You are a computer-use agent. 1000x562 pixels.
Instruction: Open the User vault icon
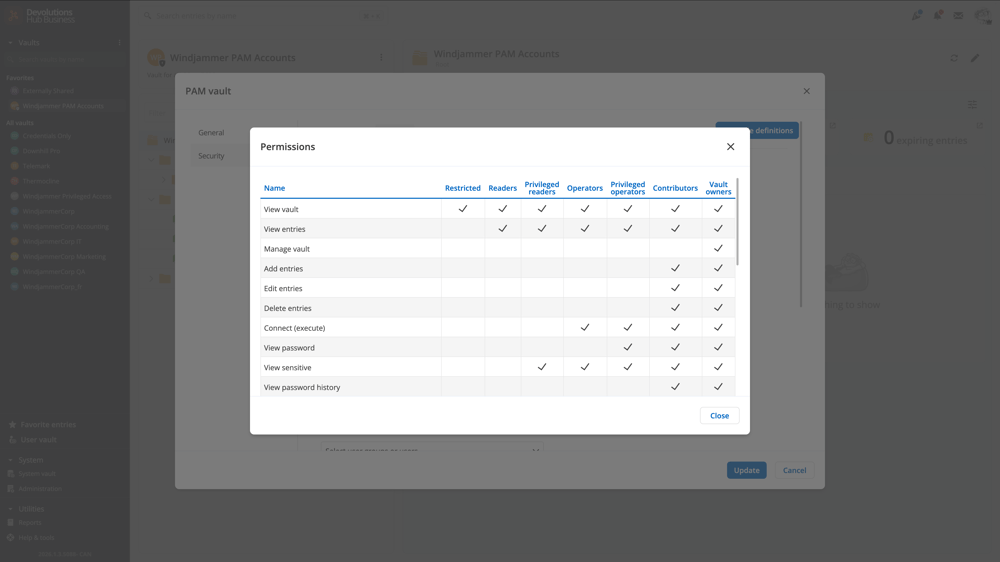(12, 440)
